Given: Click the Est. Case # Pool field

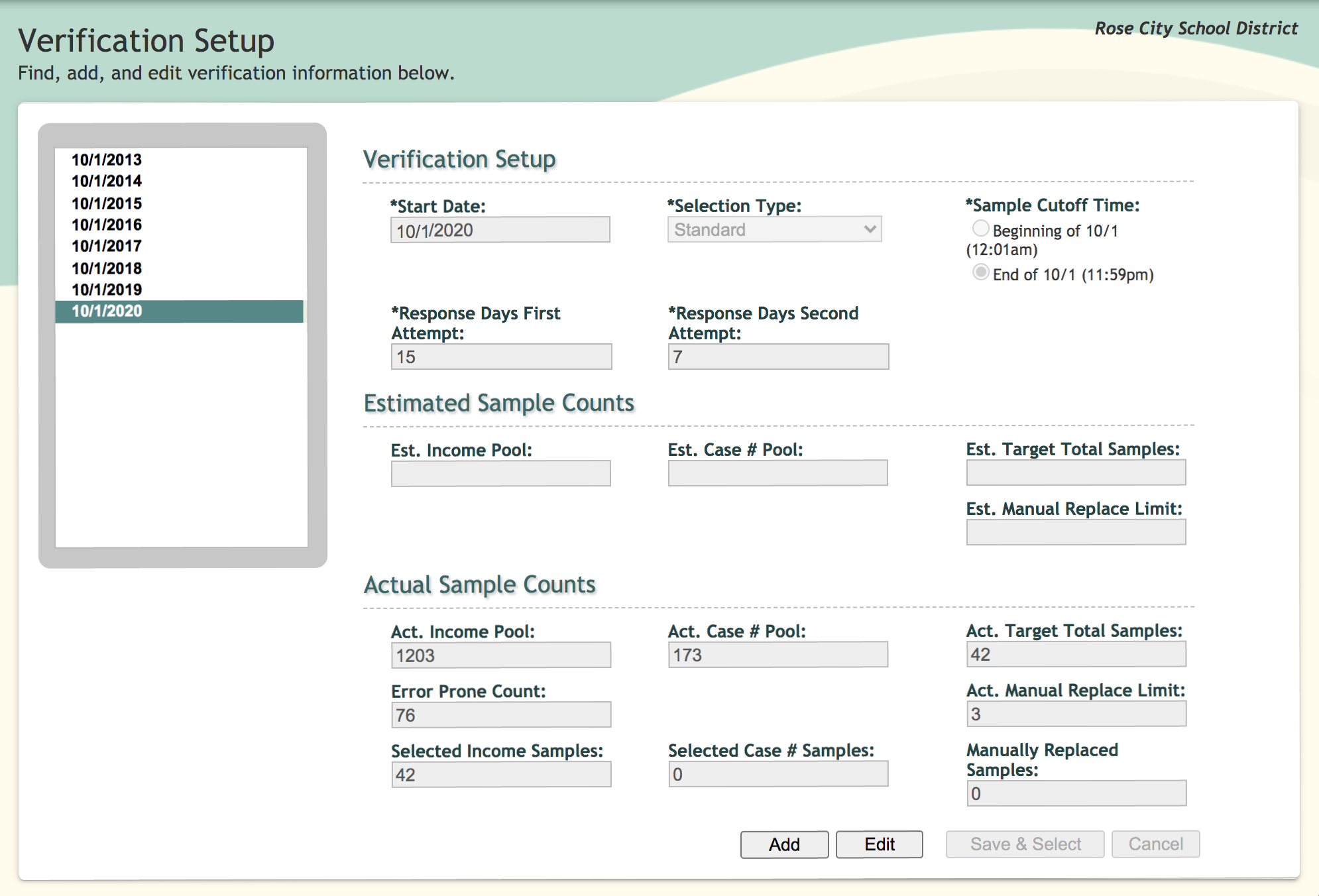Looking at the screenshot, I should click(x=777, y=473).
